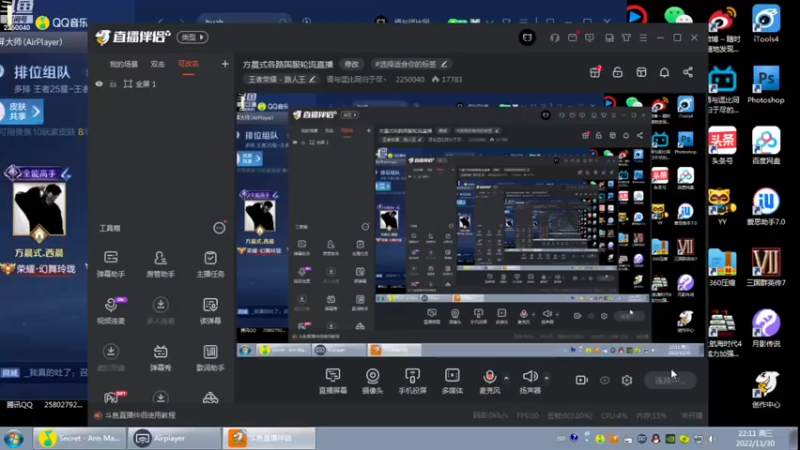The height and width of the screenshot is (450, 800).
Task: Open the 读弹幕 tool
Action: click(x=210, y=310)
